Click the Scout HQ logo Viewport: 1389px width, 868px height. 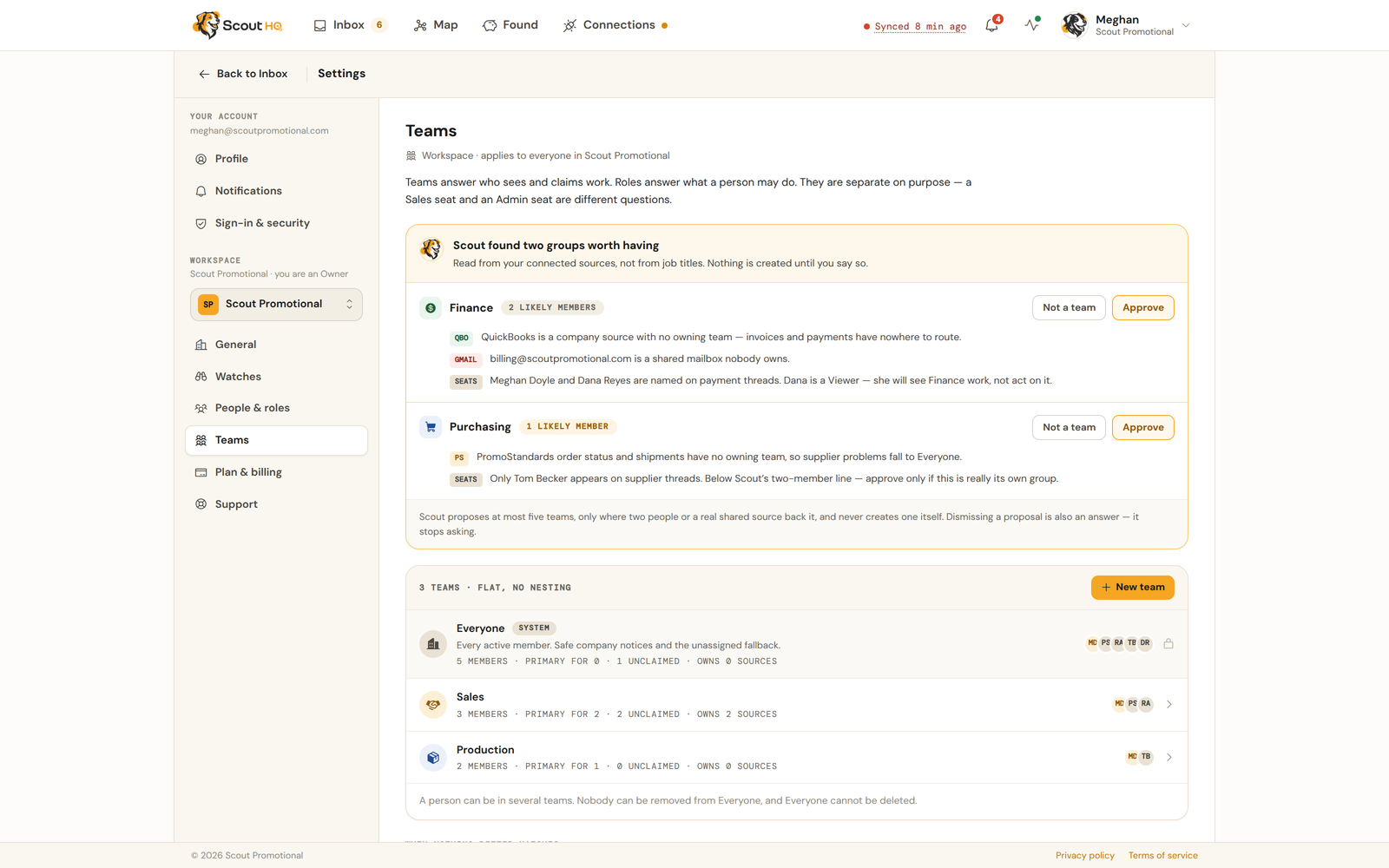237,25
